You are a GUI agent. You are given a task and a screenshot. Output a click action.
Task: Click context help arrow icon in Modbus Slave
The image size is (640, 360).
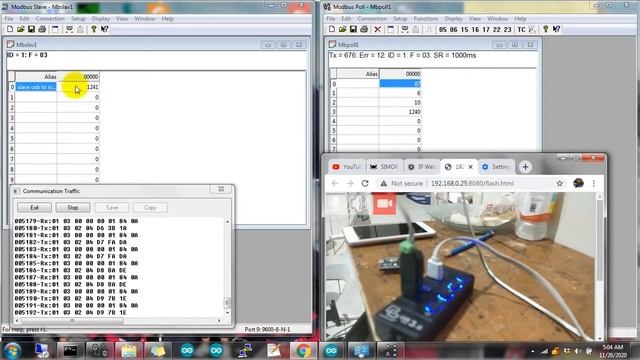tap(104, 29)
